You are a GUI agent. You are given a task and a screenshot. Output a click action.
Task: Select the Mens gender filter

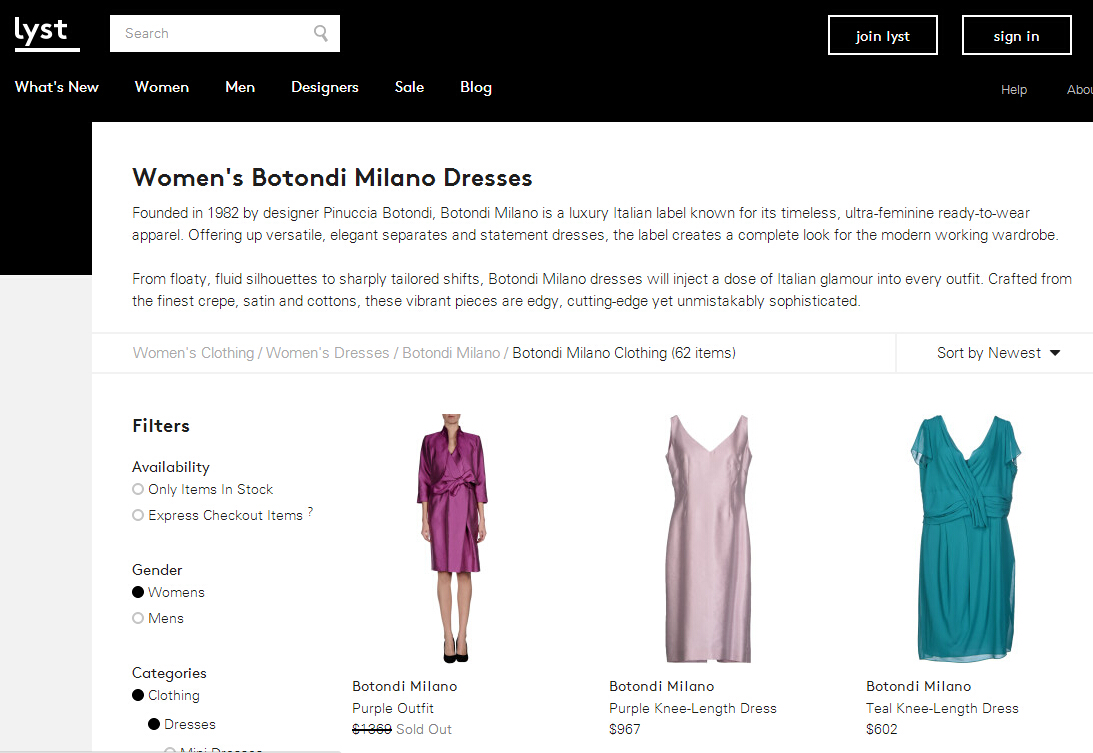click(158, 618)
